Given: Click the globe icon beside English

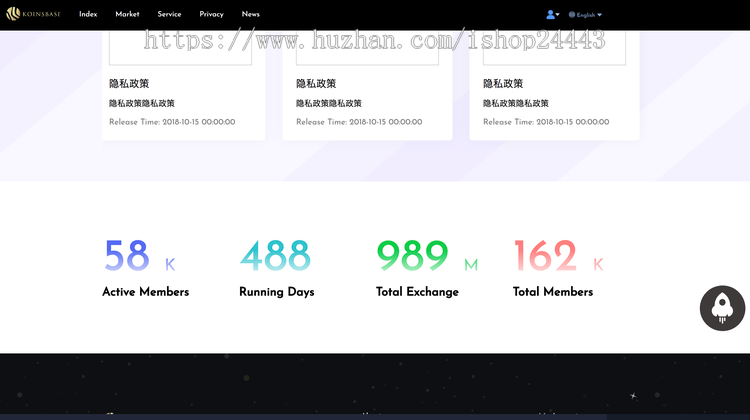Looking at the screenshot, I should 572,15.
